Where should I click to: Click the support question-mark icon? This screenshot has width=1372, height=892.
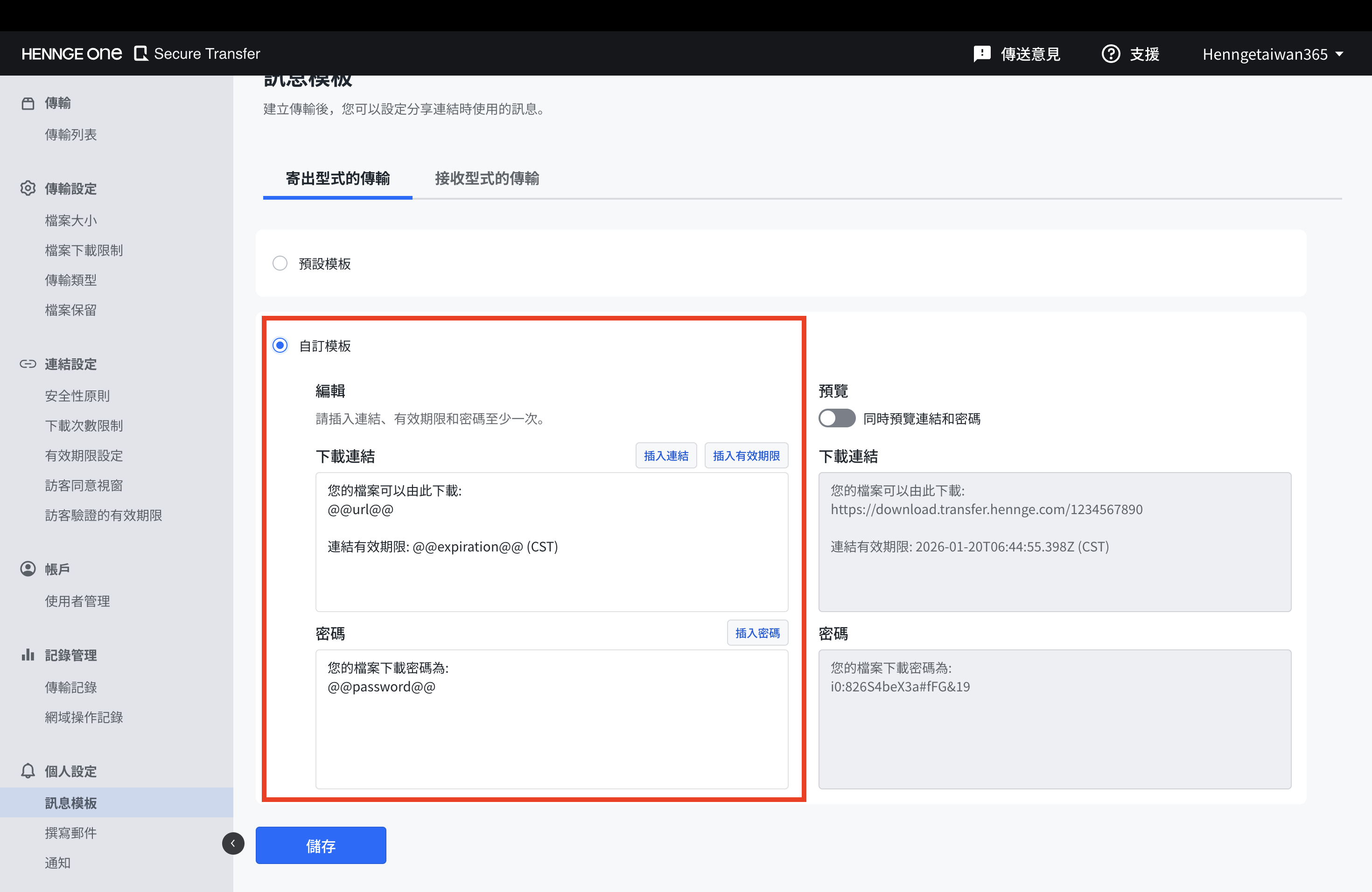click(x=1110, y=54)
